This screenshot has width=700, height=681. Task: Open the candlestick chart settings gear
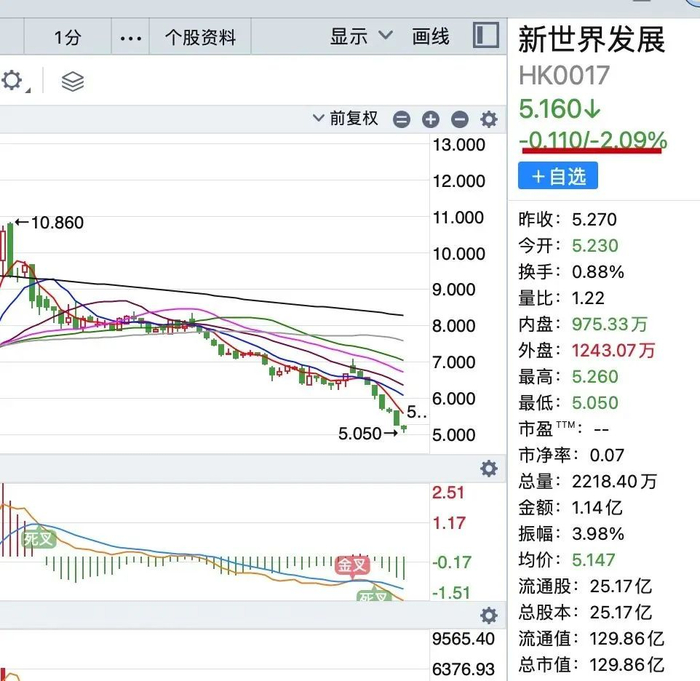(x=489, y=119)
